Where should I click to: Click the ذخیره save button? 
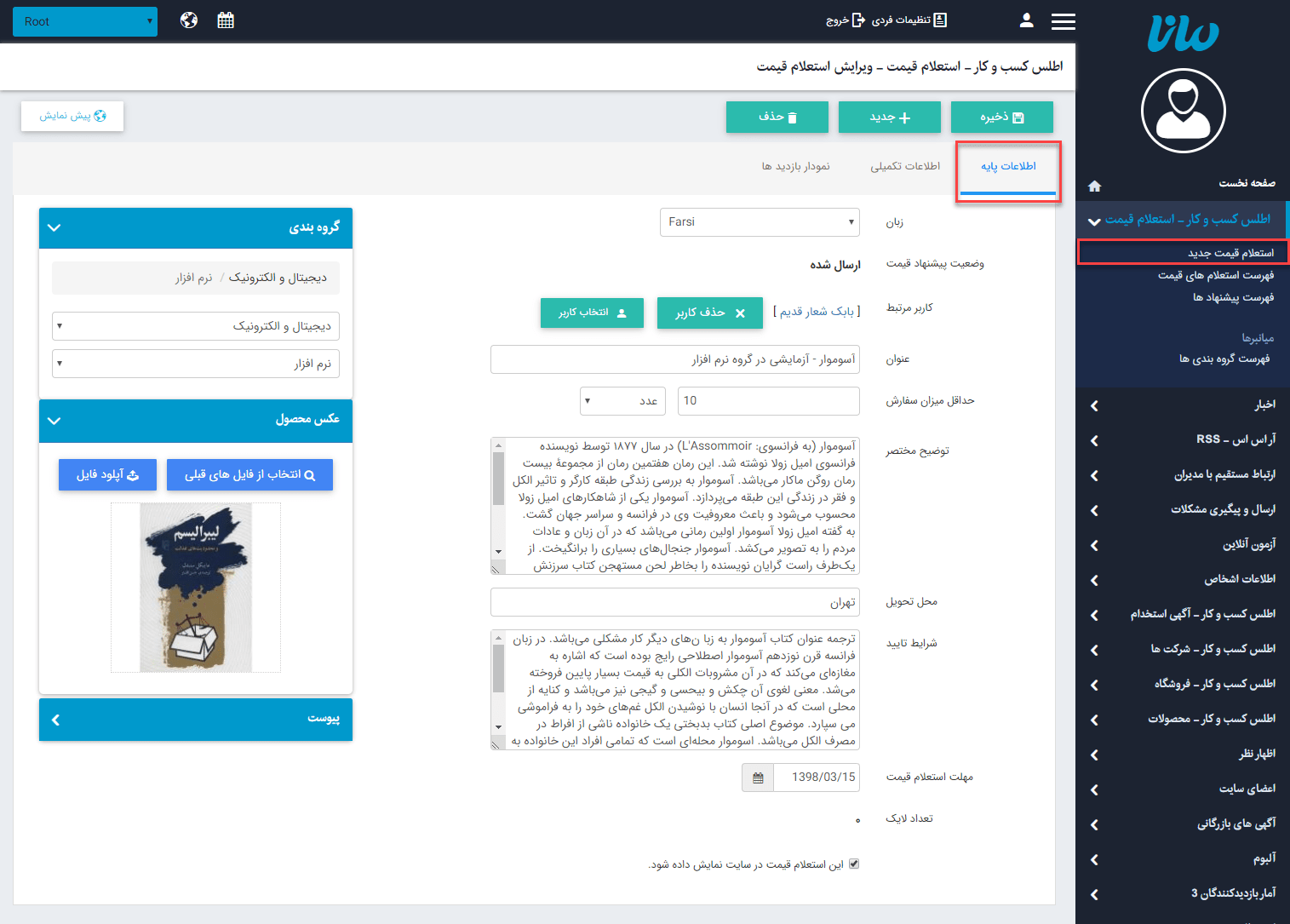(x=1002, y=117)
